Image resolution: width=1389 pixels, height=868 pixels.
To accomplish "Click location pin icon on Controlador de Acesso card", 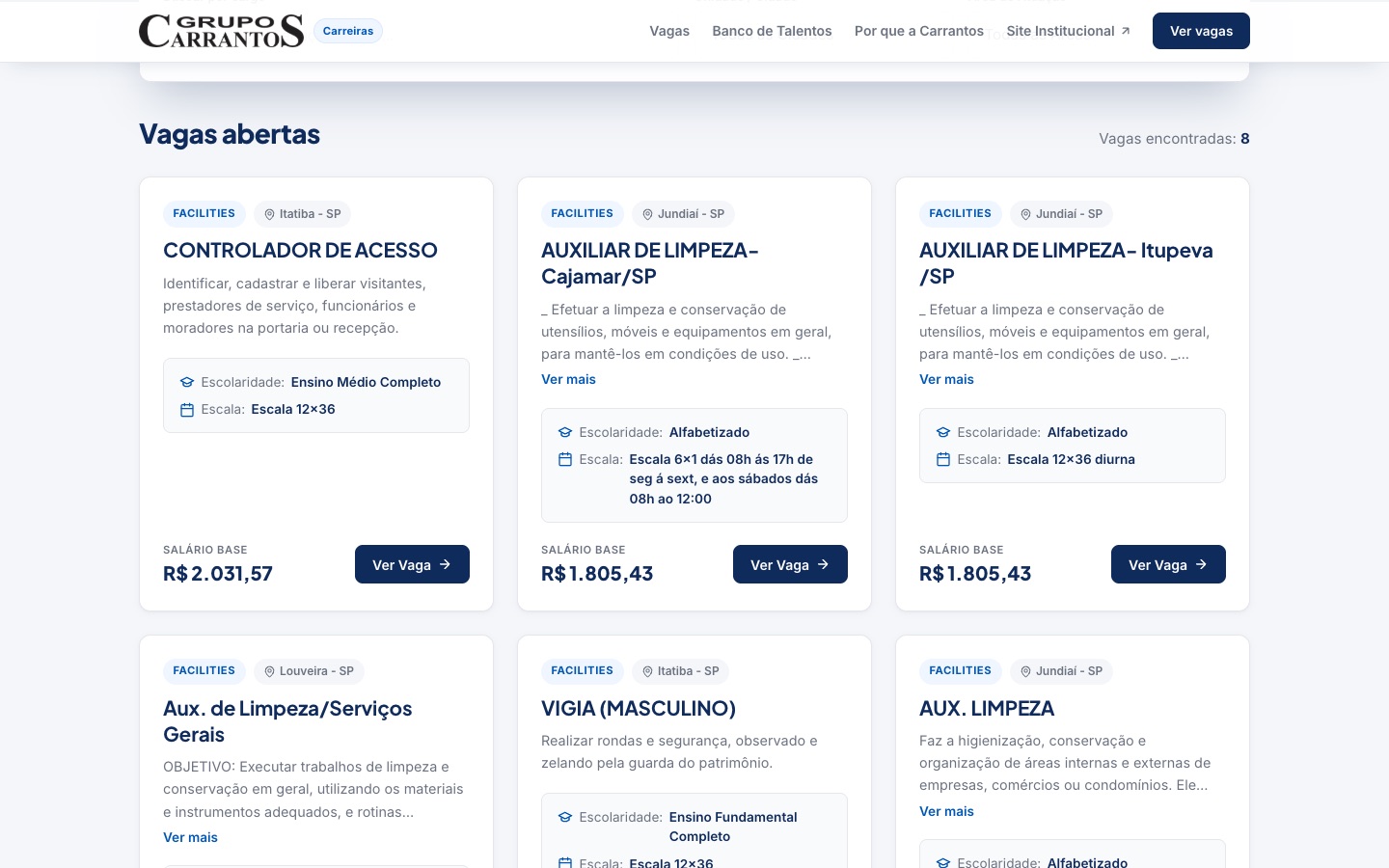I will 270,214.
